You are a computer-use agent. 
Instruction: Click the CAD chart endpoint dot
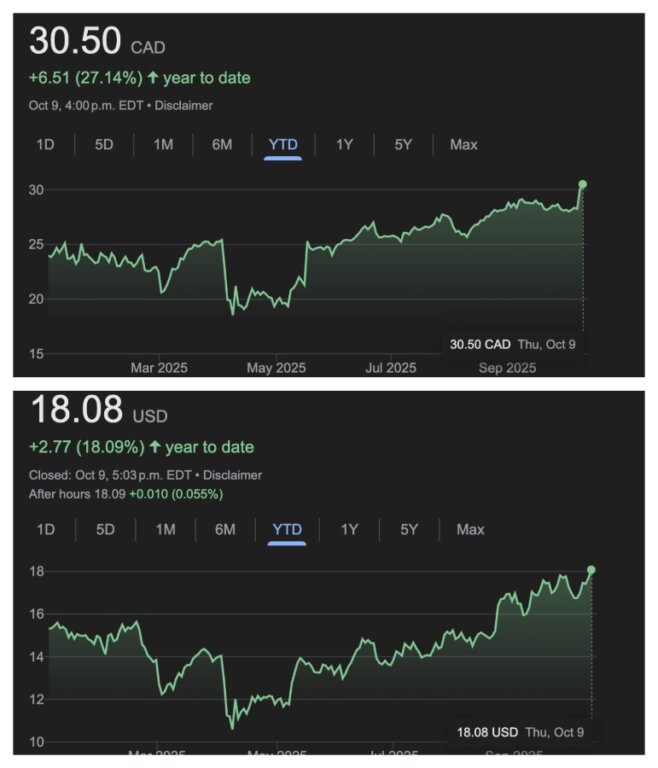(583, 184)
